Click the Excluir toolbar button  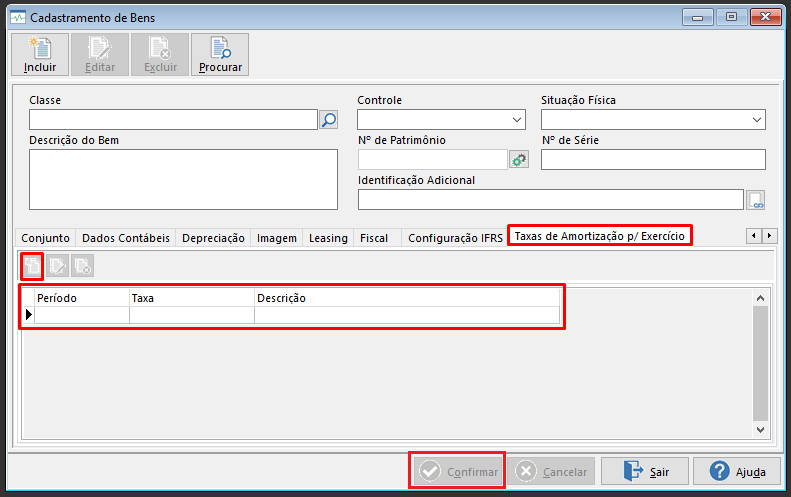point(160,54)
